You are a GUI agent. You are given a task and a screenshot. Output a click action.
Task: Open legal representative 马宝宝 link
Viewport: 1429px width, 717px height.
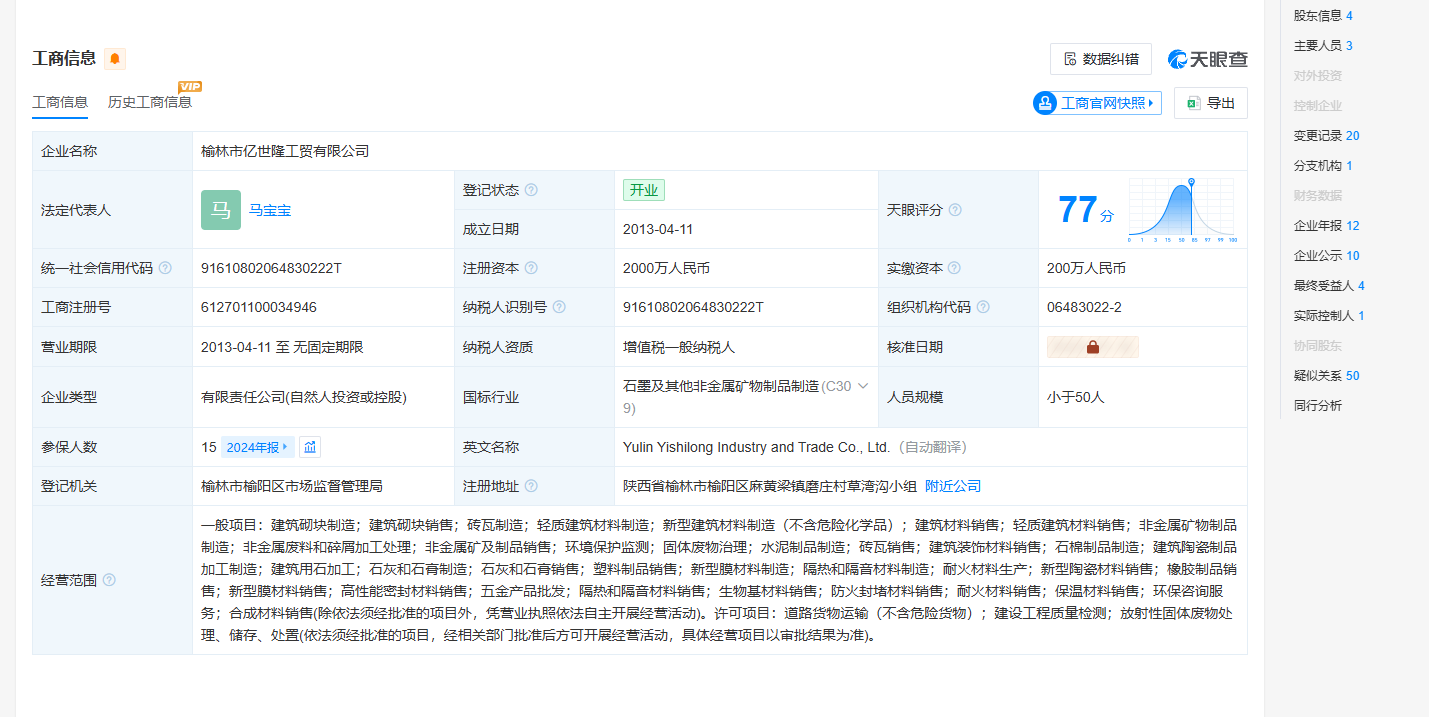coord(270,210)
